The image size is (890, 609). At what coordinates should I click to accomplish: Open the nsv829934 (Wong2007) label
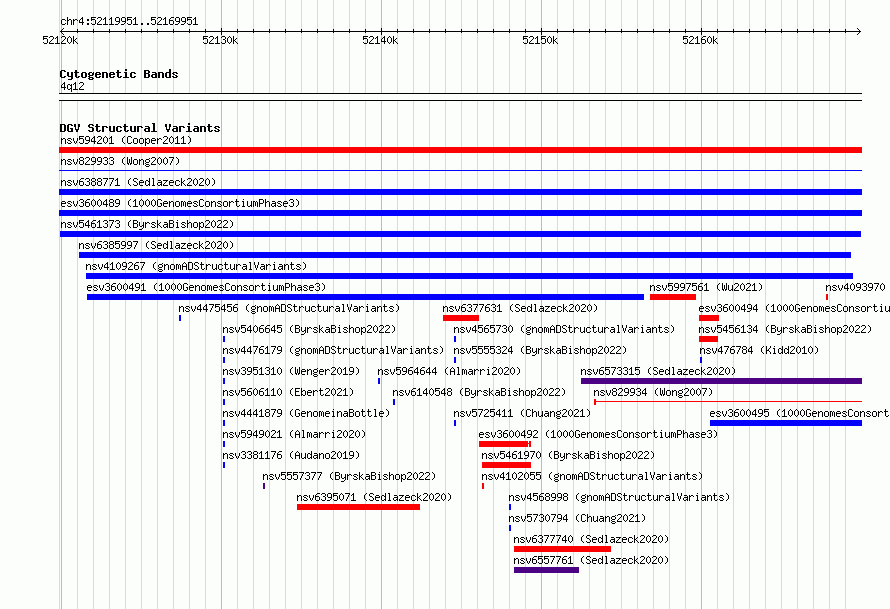(x=653, y=392)
